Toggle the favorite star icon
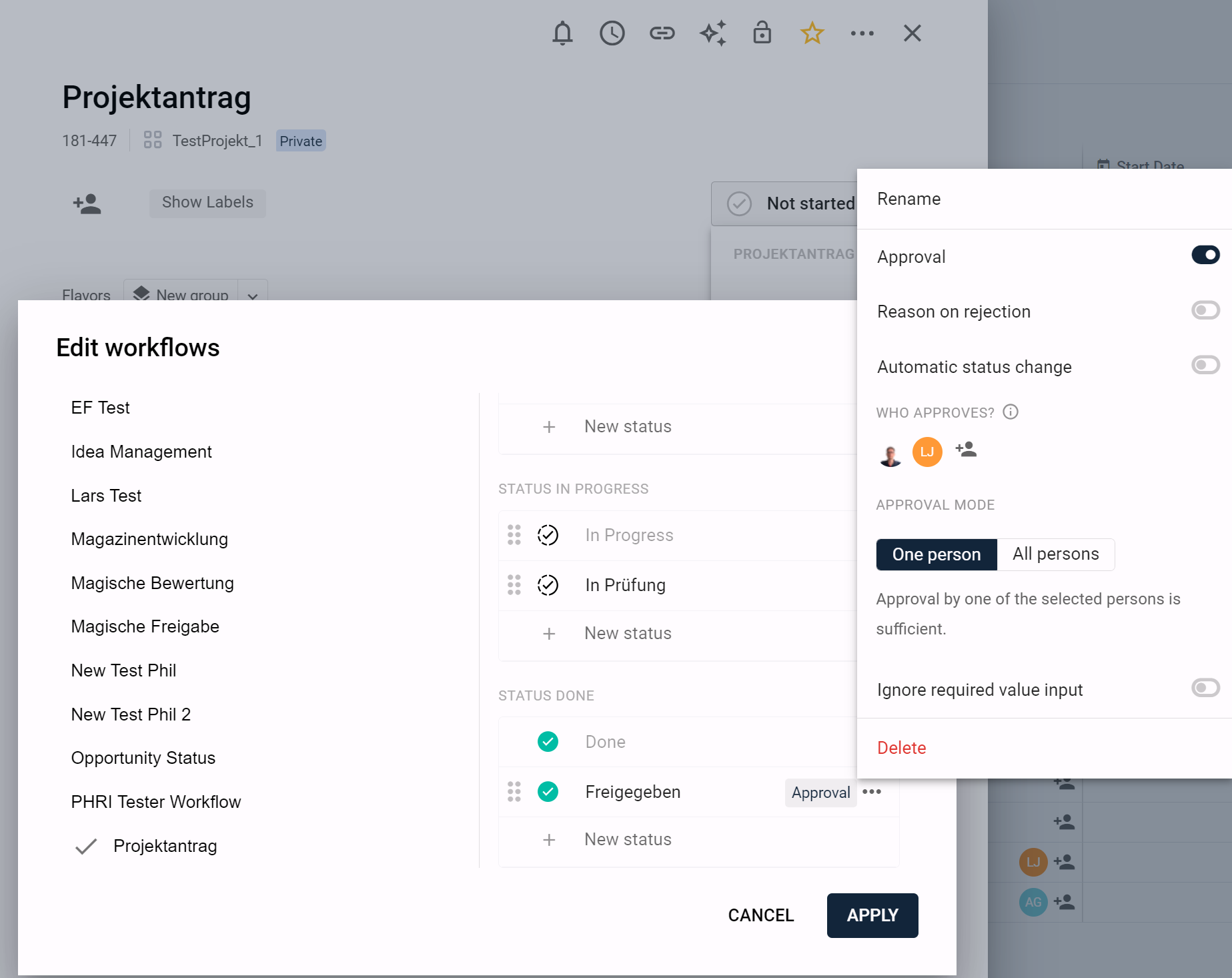The height and width of the screenshot is (978, 1232). click(x=812, y=33)
